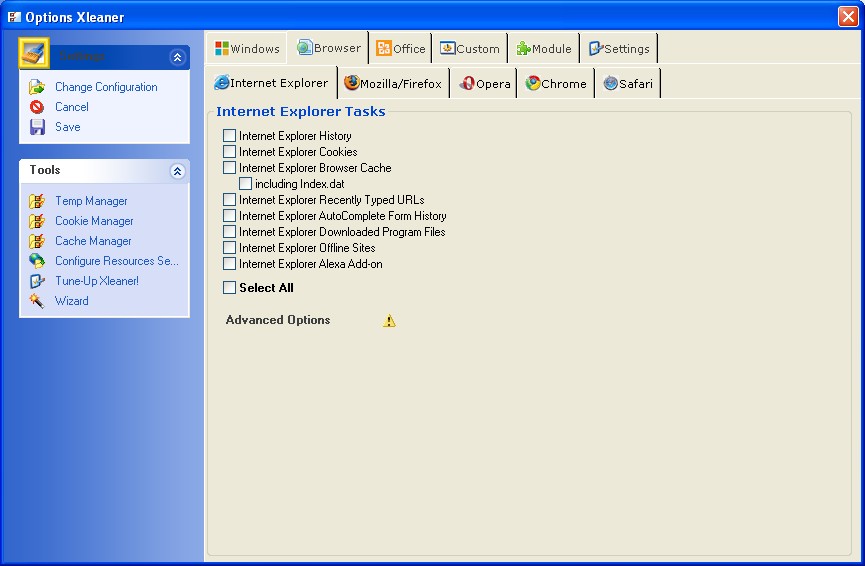This screenshot has width=865, height=566.
Task: Collapse the Settings panel chevron
Action: click(x=178, y=57)
